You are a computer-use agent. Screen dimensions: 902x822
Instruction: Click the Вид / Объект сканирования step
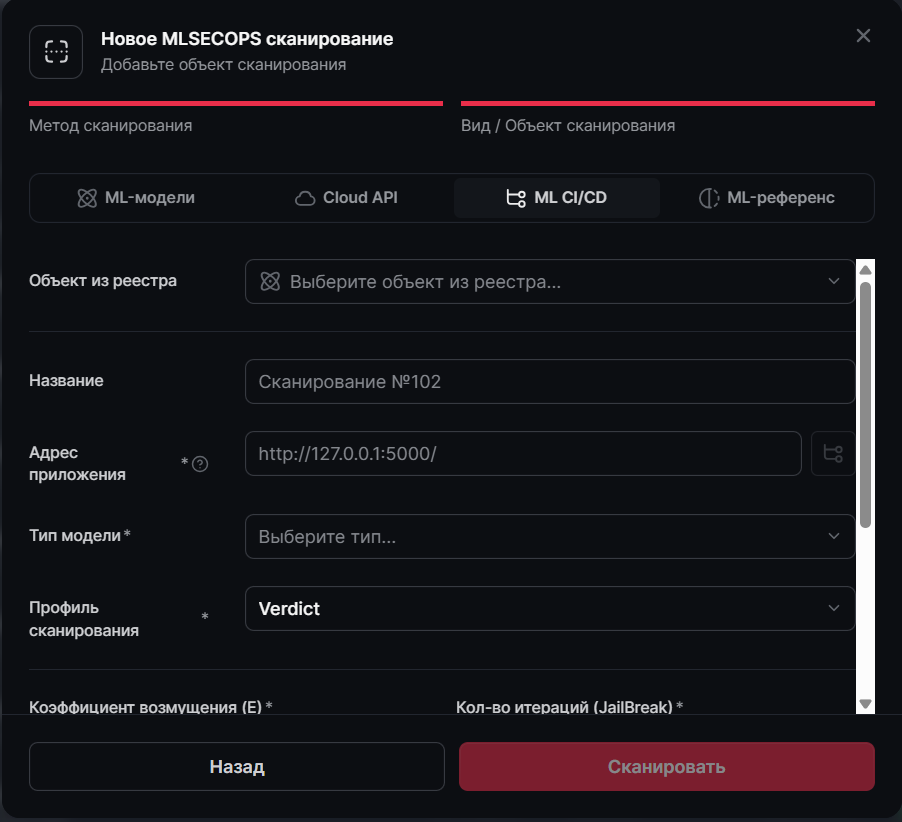click(668, 117)
